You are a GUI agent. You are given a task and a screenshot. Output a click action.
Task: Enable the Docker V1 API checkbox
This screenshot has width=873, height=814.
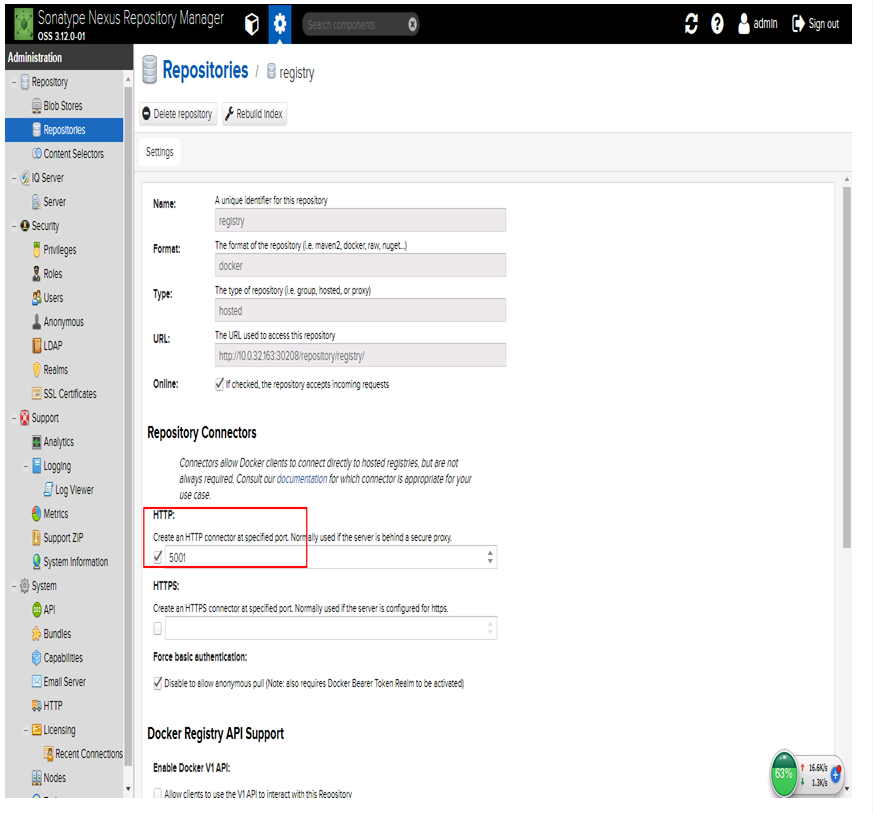coord(158,793)
